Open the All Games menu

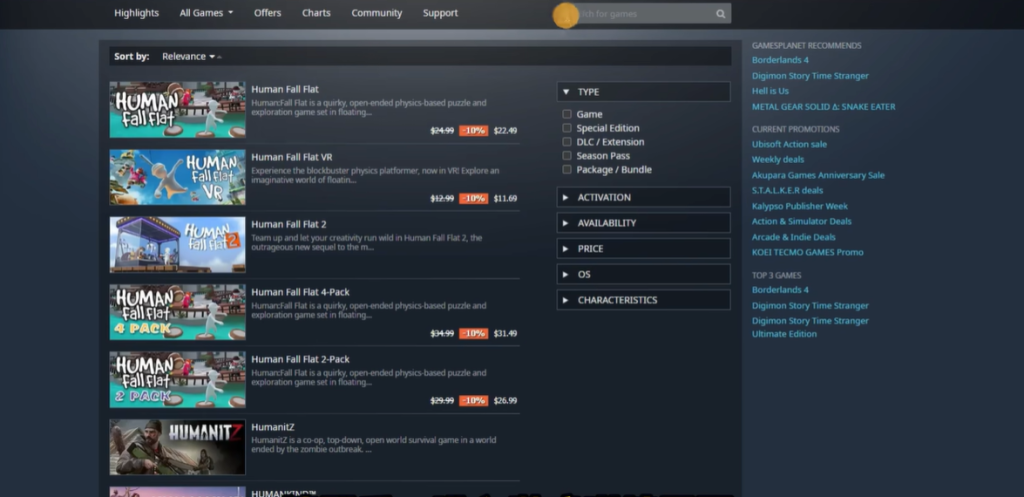pyautogui.click(x=206, y=13)
